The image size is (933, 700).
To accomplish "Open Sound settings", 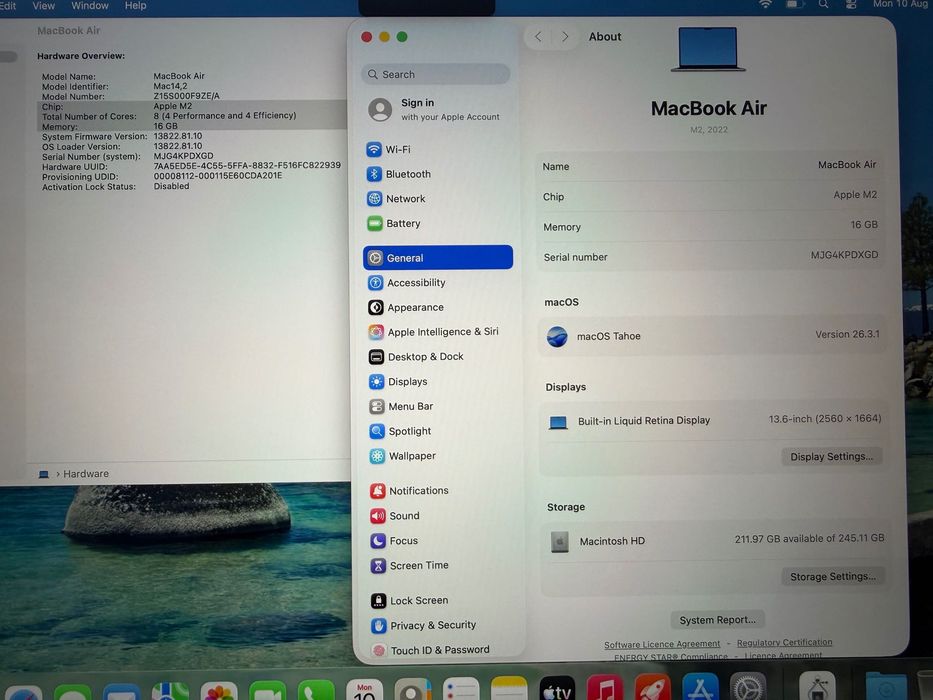I will click(395, 515).
